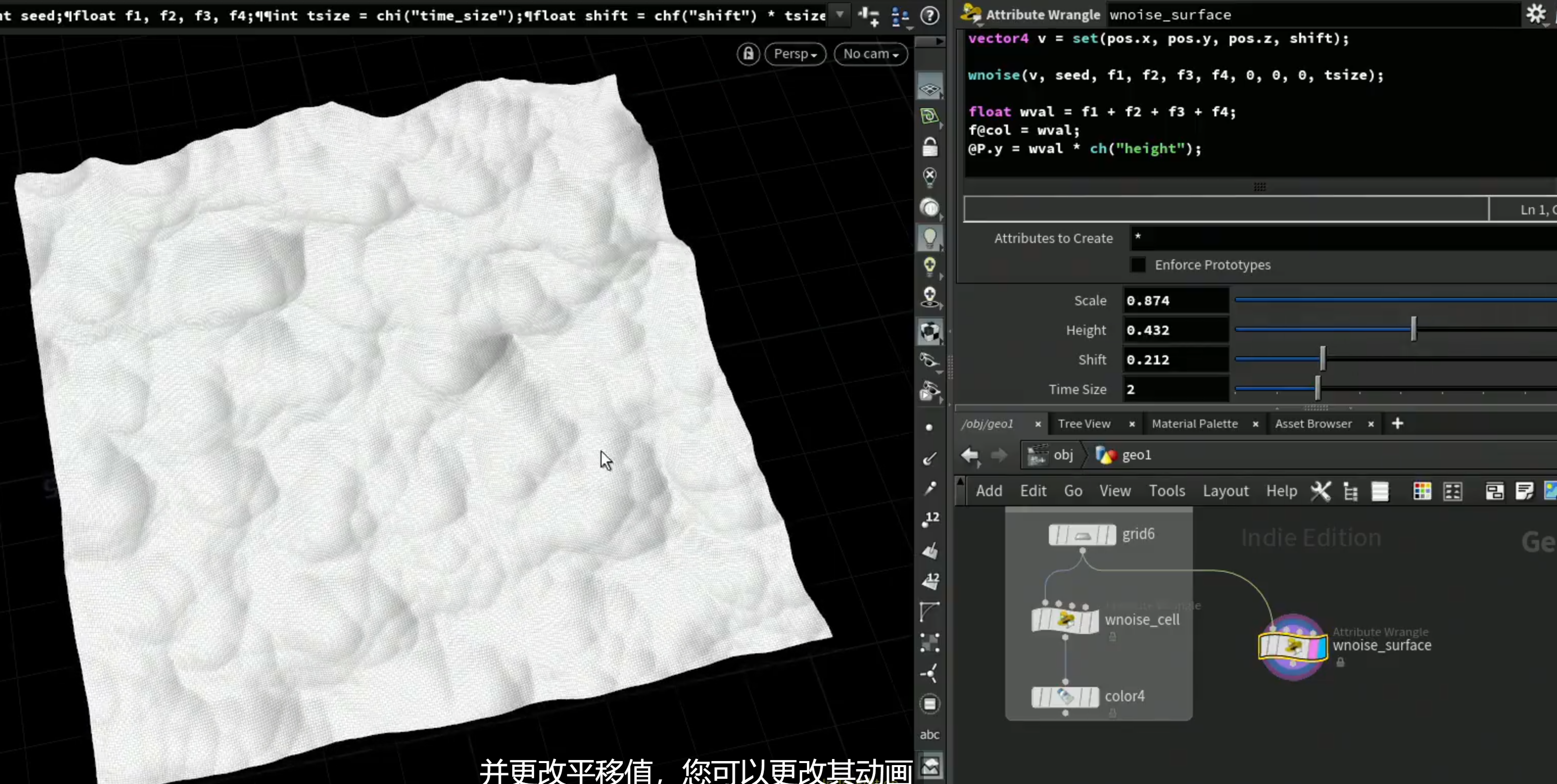Screen dimensions: 1557x784
Task: Open the Persp view dropdown
Action: (x=796, y=54)
